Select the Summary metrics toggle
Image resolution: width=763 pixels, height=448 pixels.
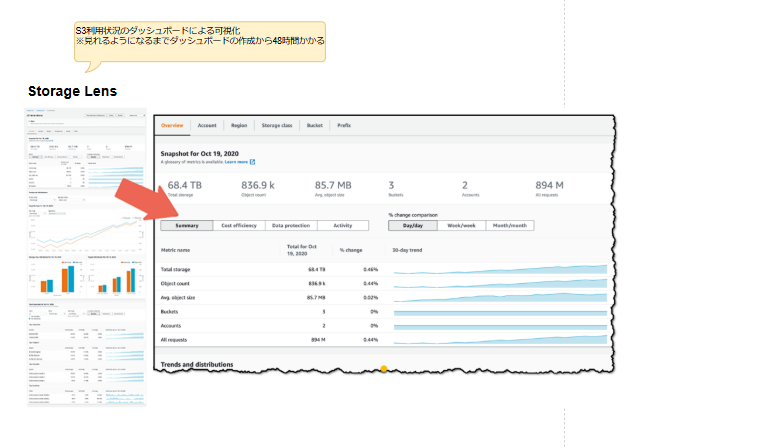(x=187, y=226)
